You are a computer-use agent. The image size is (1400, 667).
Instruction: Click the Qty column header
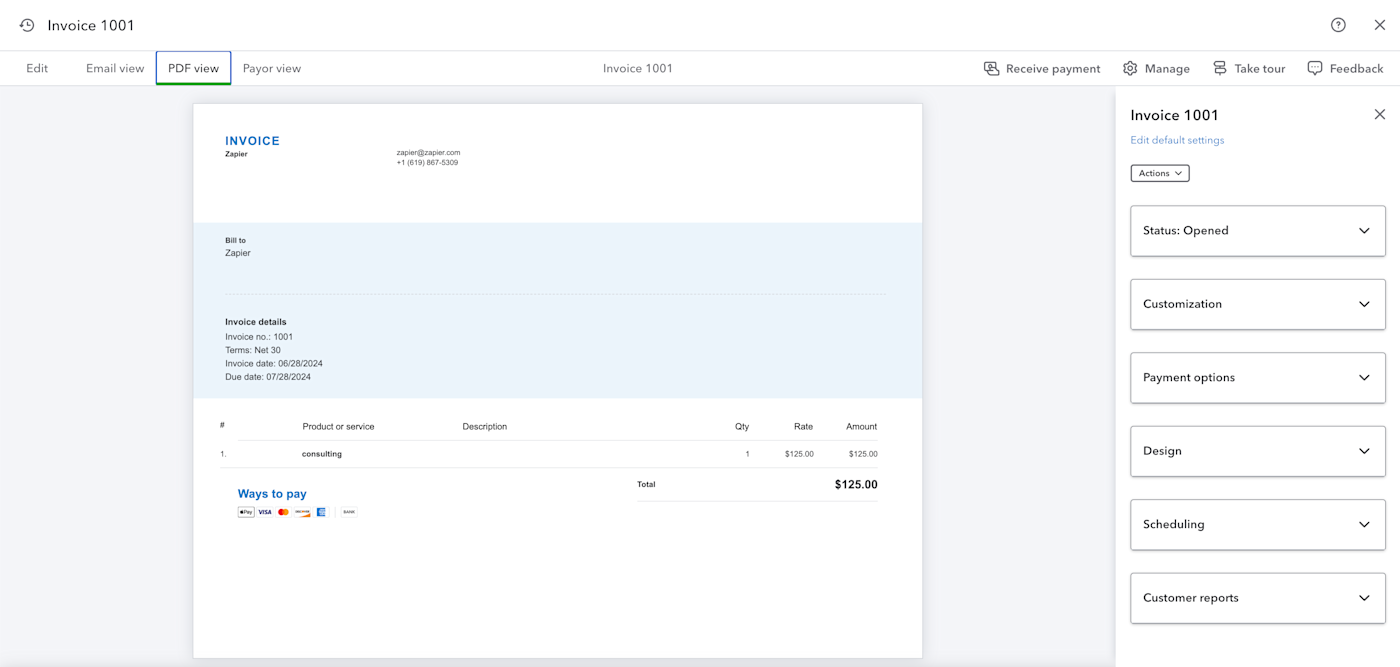point(742,427)
